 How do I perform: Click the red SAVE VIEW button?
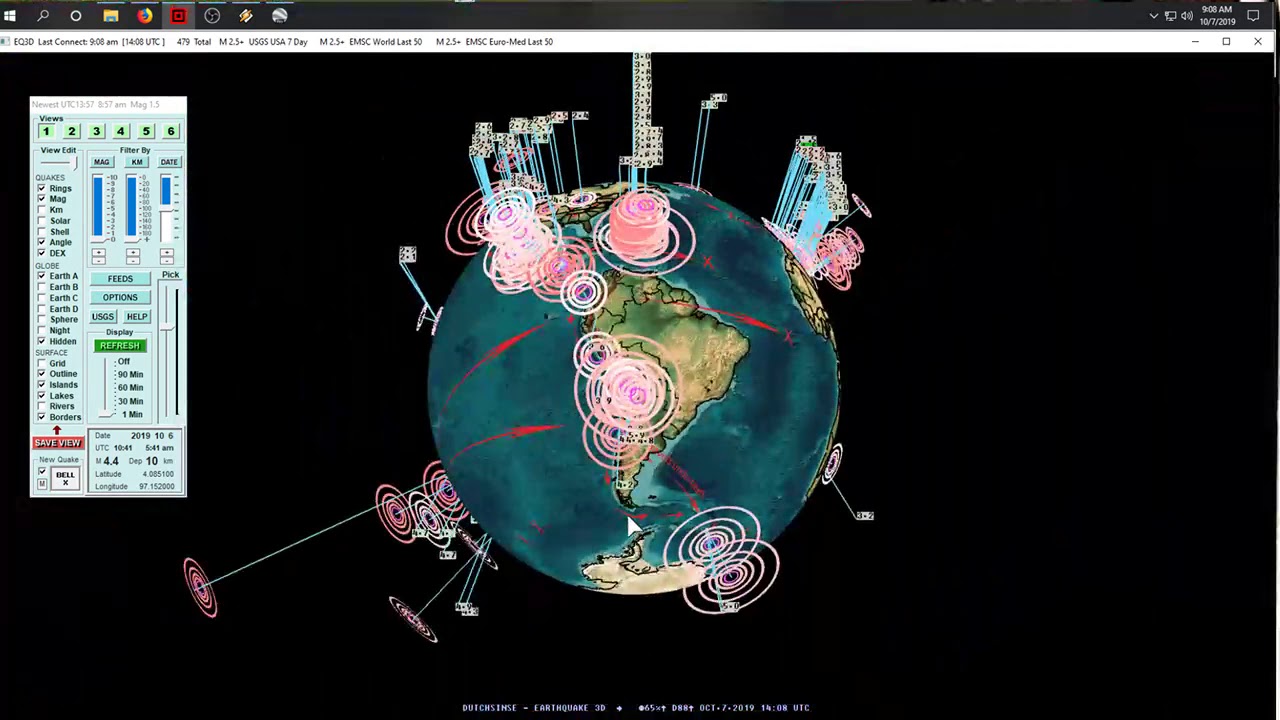point(57,443)
